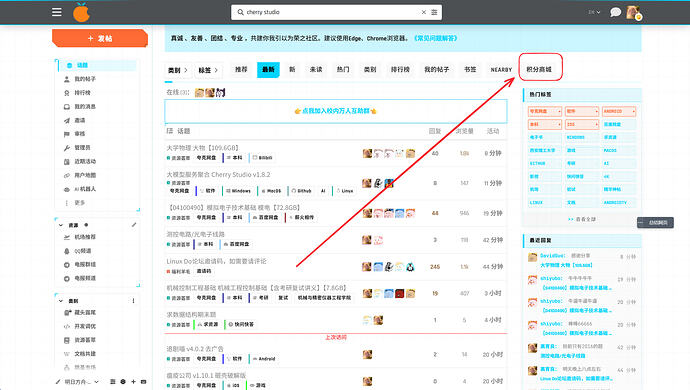Collapse the 资源 sidebar section chevron
The width and height of the screenshot is (690, 390).
(x=61, y=225)
